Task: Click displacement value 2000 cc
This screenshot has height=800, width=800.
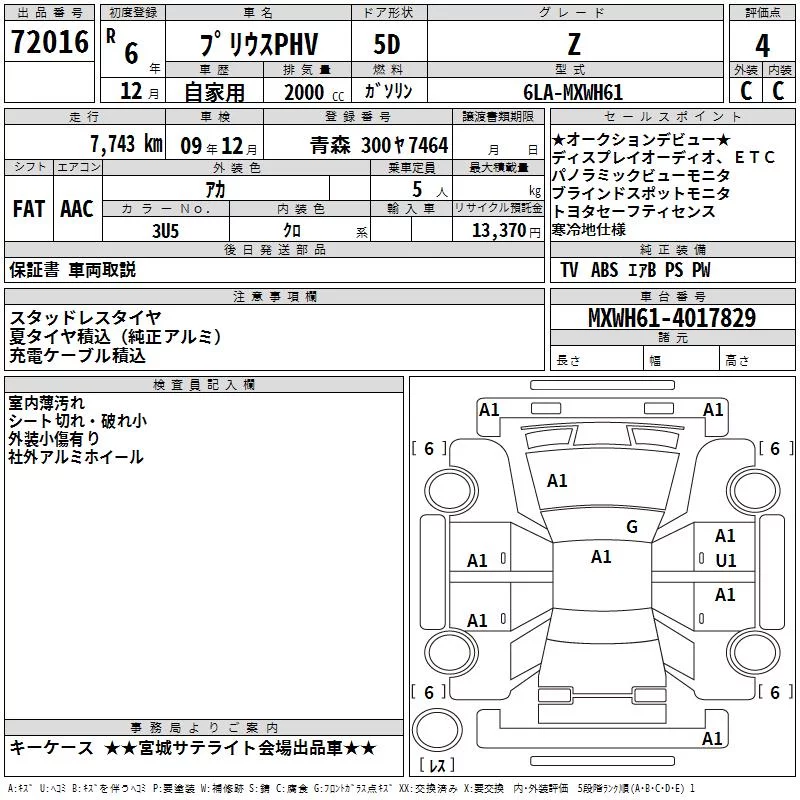Action: pyautogui.click(x=314, y=93)
